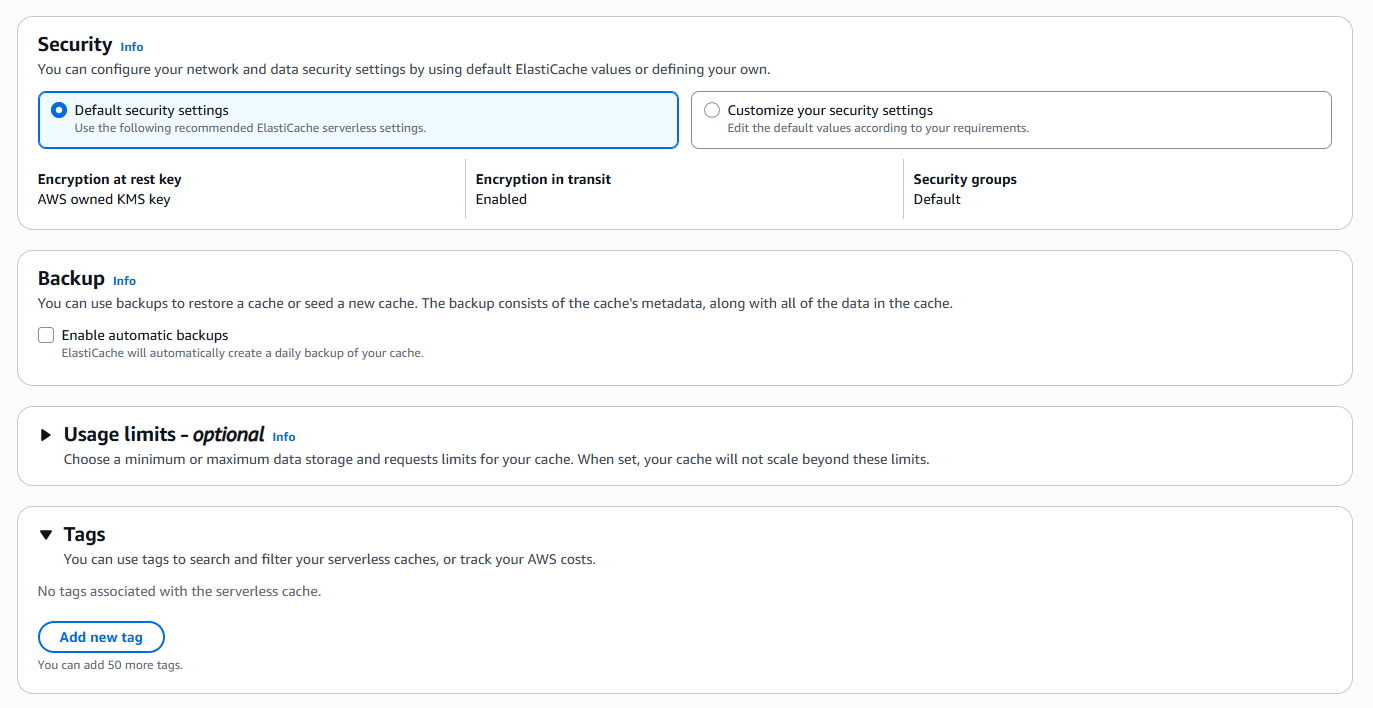
Task: Expand the Usage limits section triangle
Action: coord(45,435)
